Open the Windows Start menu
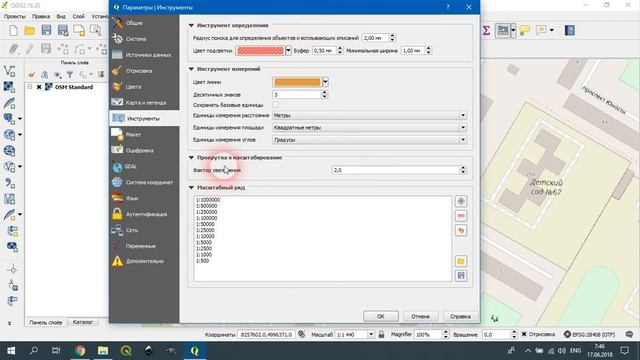This screenshot has width=640, height=360. click(x=11, y=351)
